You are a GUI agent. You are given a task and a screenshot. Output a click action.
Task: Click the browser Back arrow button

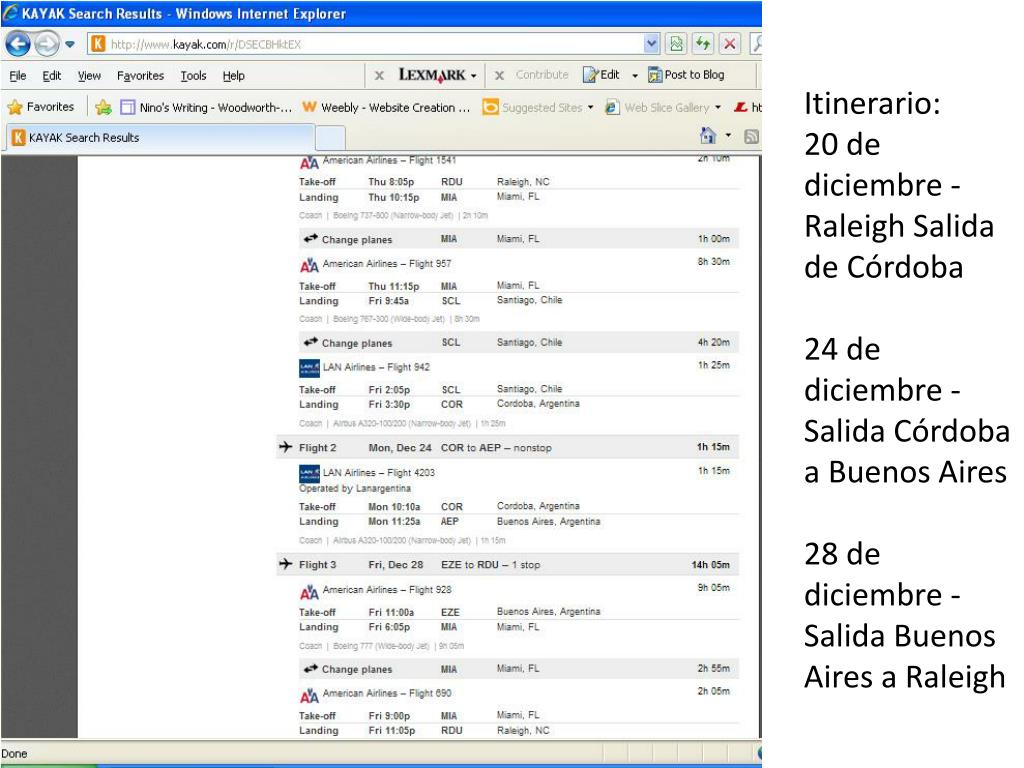click(x=18, y=44)
